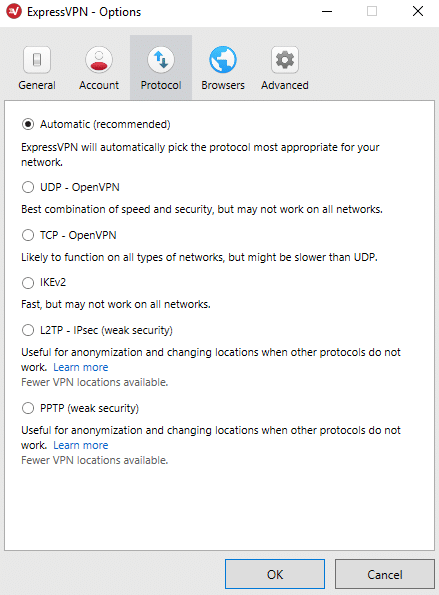Open the General tab switch icon
Viewport: 439px width, 595px height.
(x=37, y=60)
